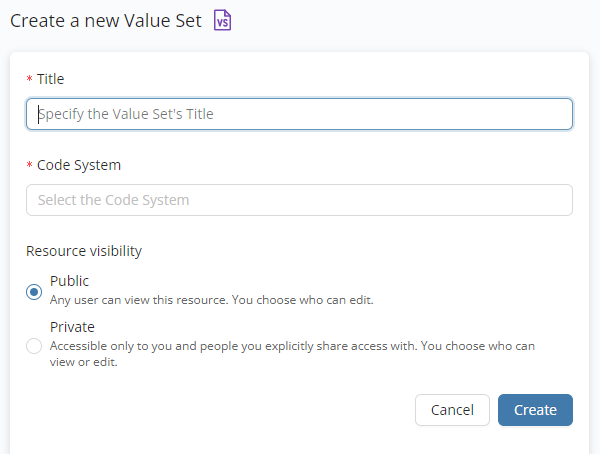Focus the Value Set Title field
The width and height of the screenshot is (600, 454).
point(299,114)
